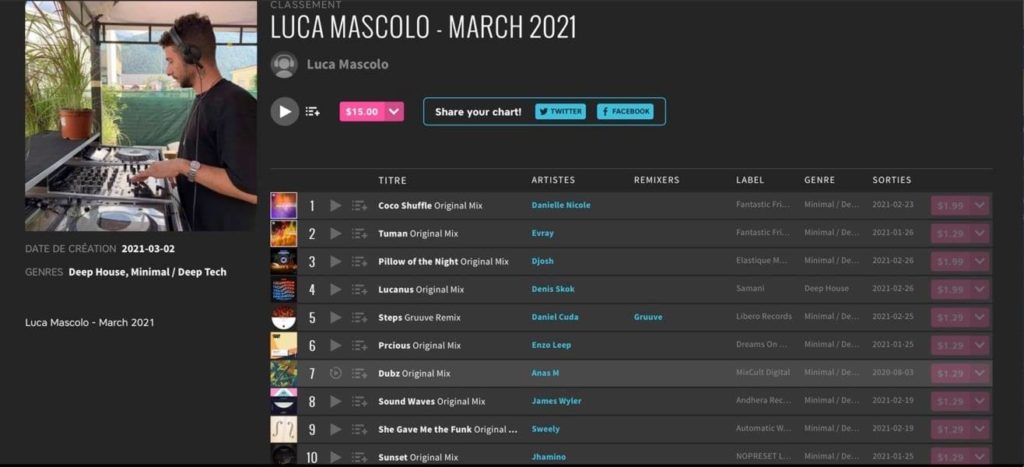1024x467 pixels.
Task: Add Tuman to queue
Action: coord(359,234)
